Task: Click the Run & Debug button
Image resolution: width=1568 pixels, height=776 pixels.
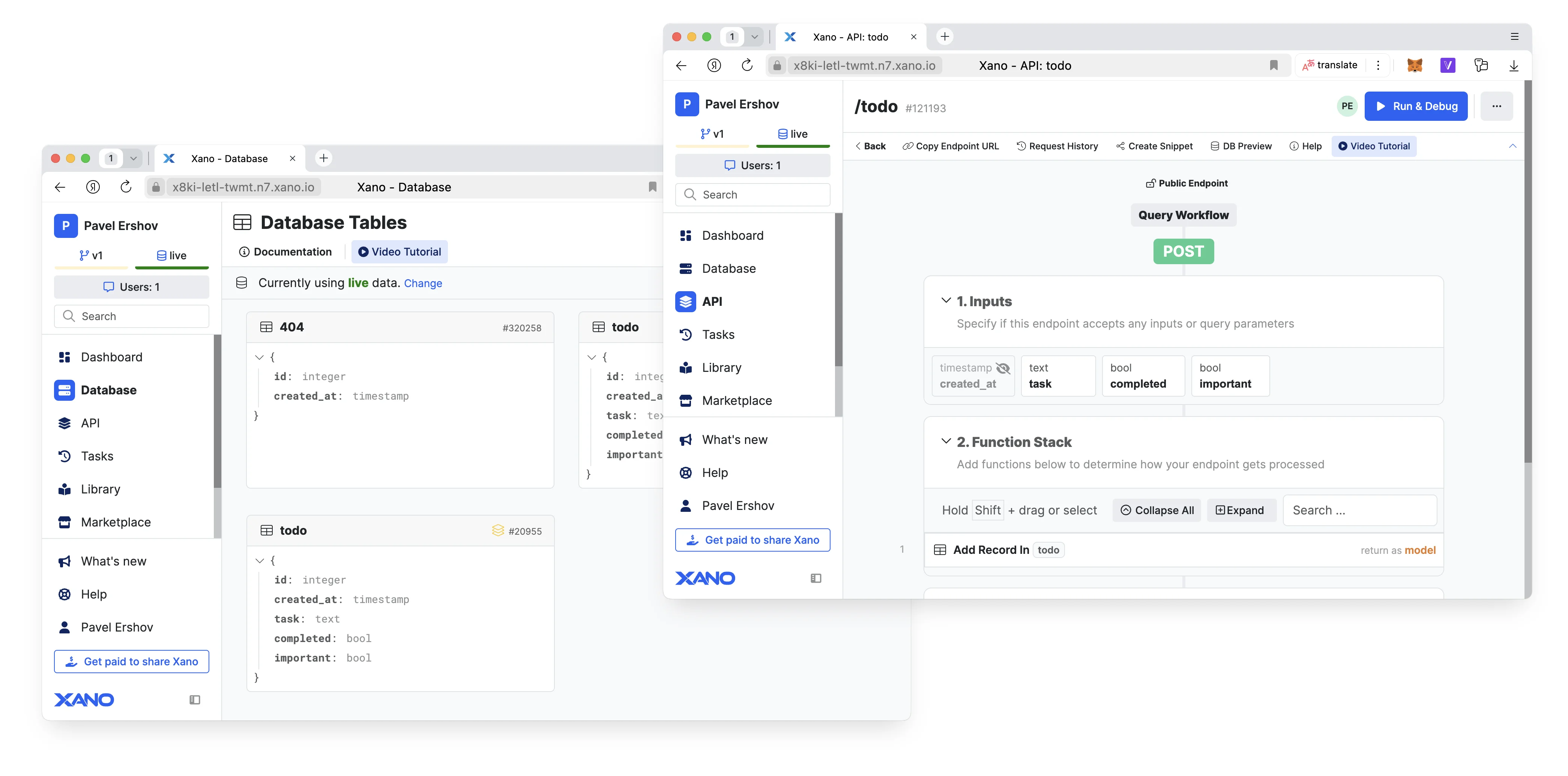Action: 1416,106
